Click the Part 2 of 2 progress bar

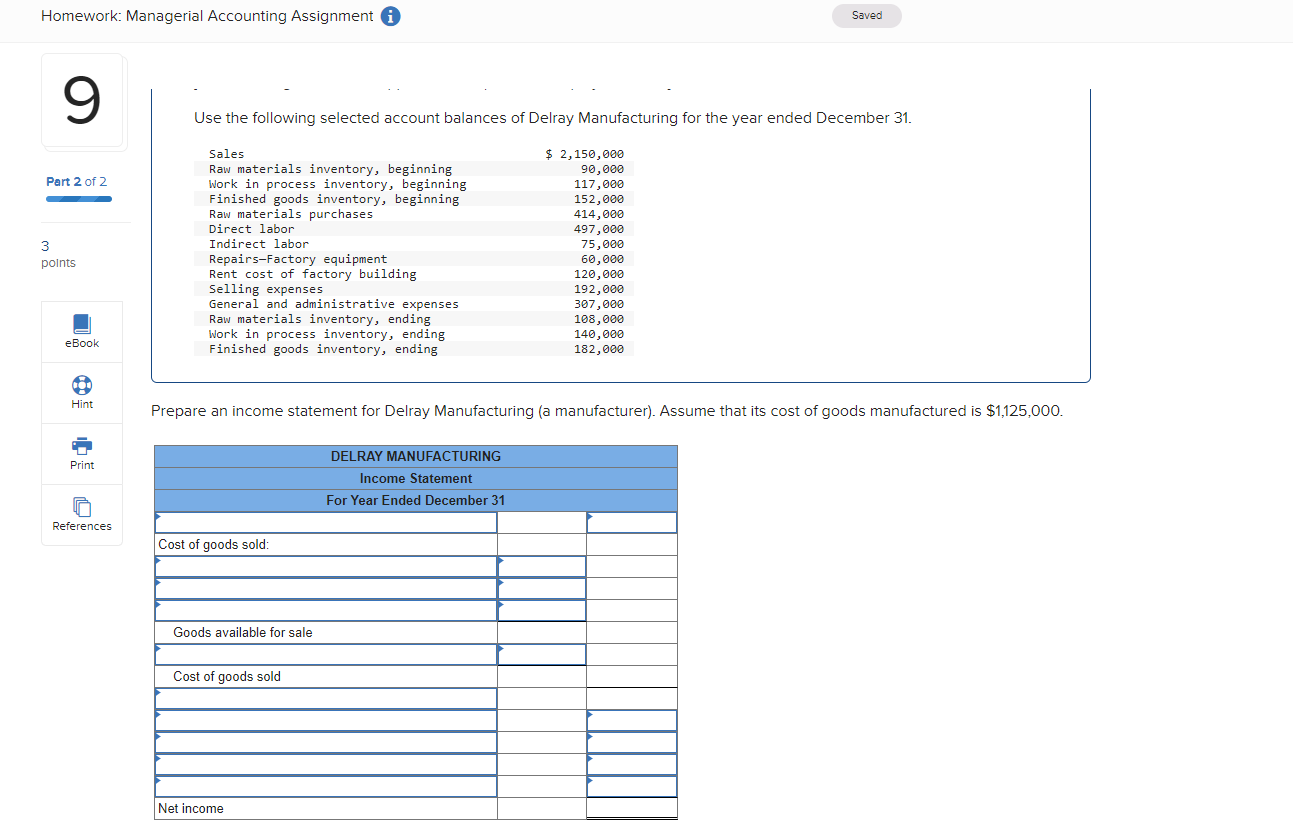point(79,198)
